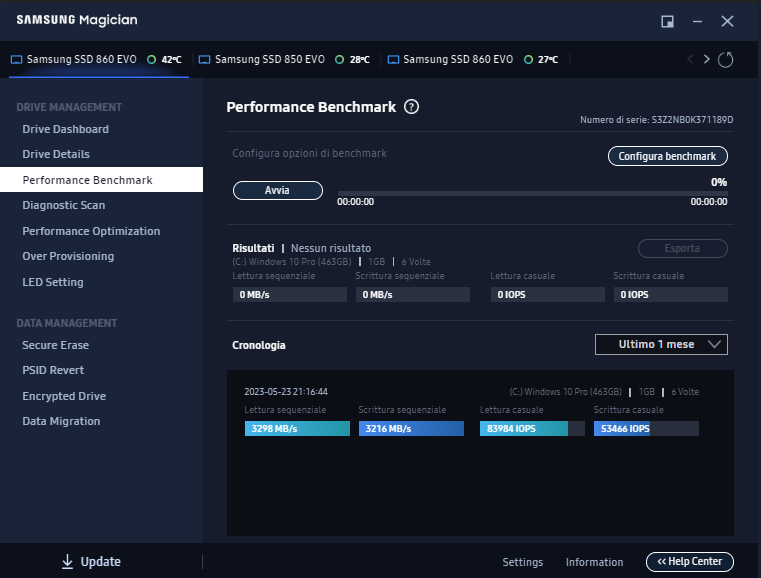
Task: Click the serial number S3Z2NB0K371189D text
Action: 692,120
